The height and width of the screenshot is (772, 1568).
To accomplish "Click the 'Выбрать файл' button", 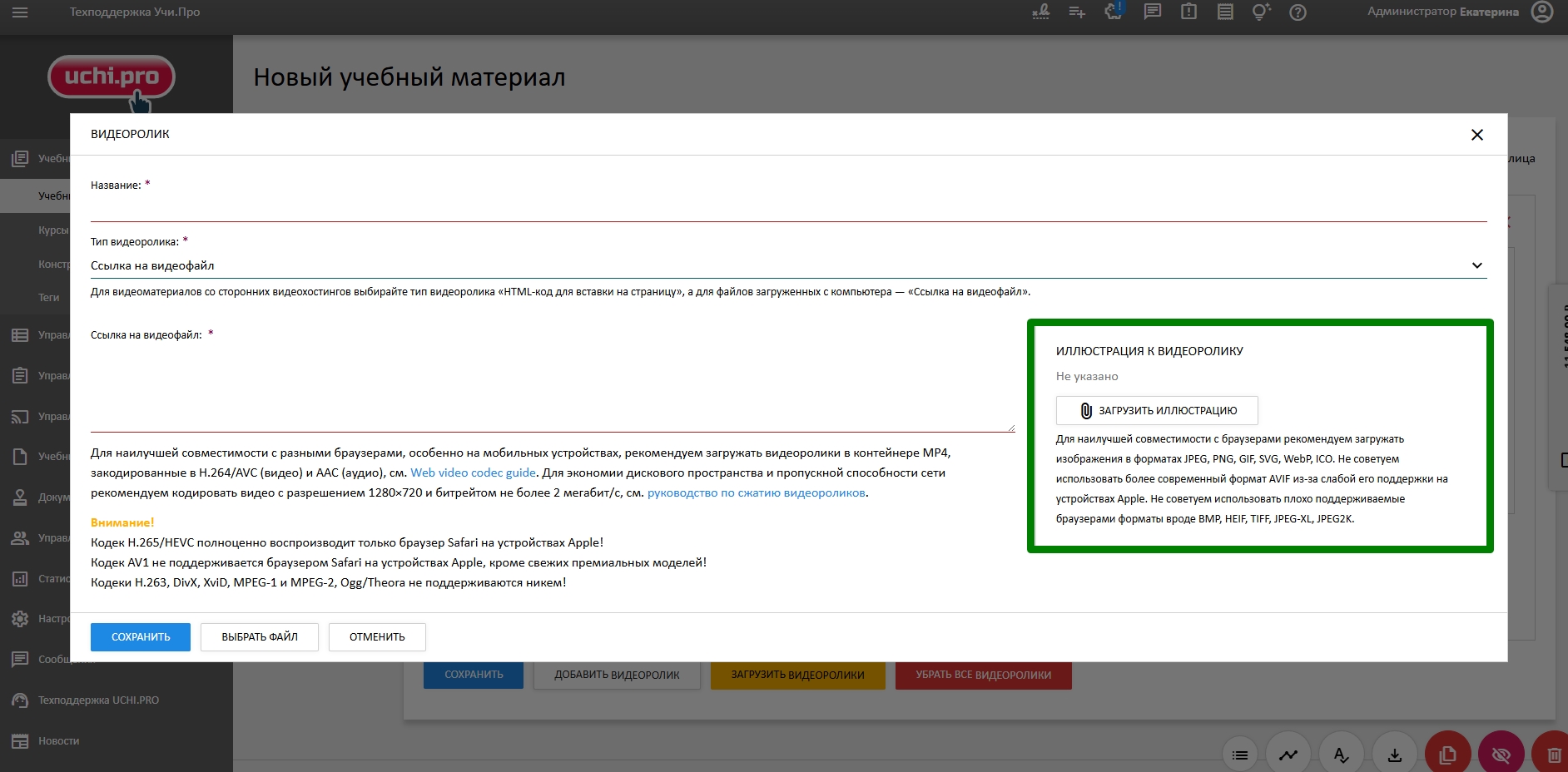I will pyautogui.click(x=259, y=637).
